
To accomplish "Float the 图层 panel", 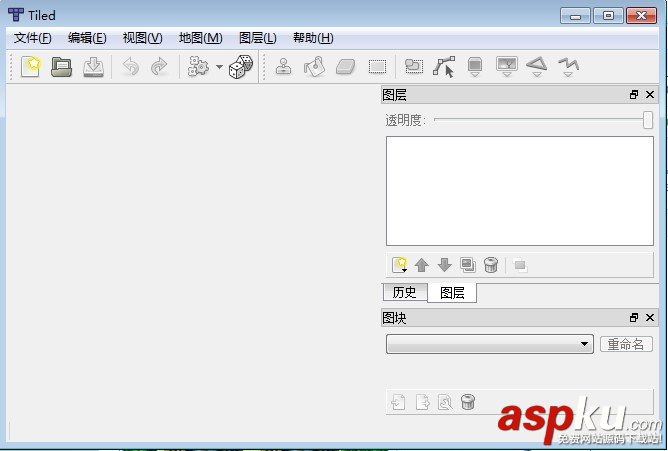I will point(634,95).
